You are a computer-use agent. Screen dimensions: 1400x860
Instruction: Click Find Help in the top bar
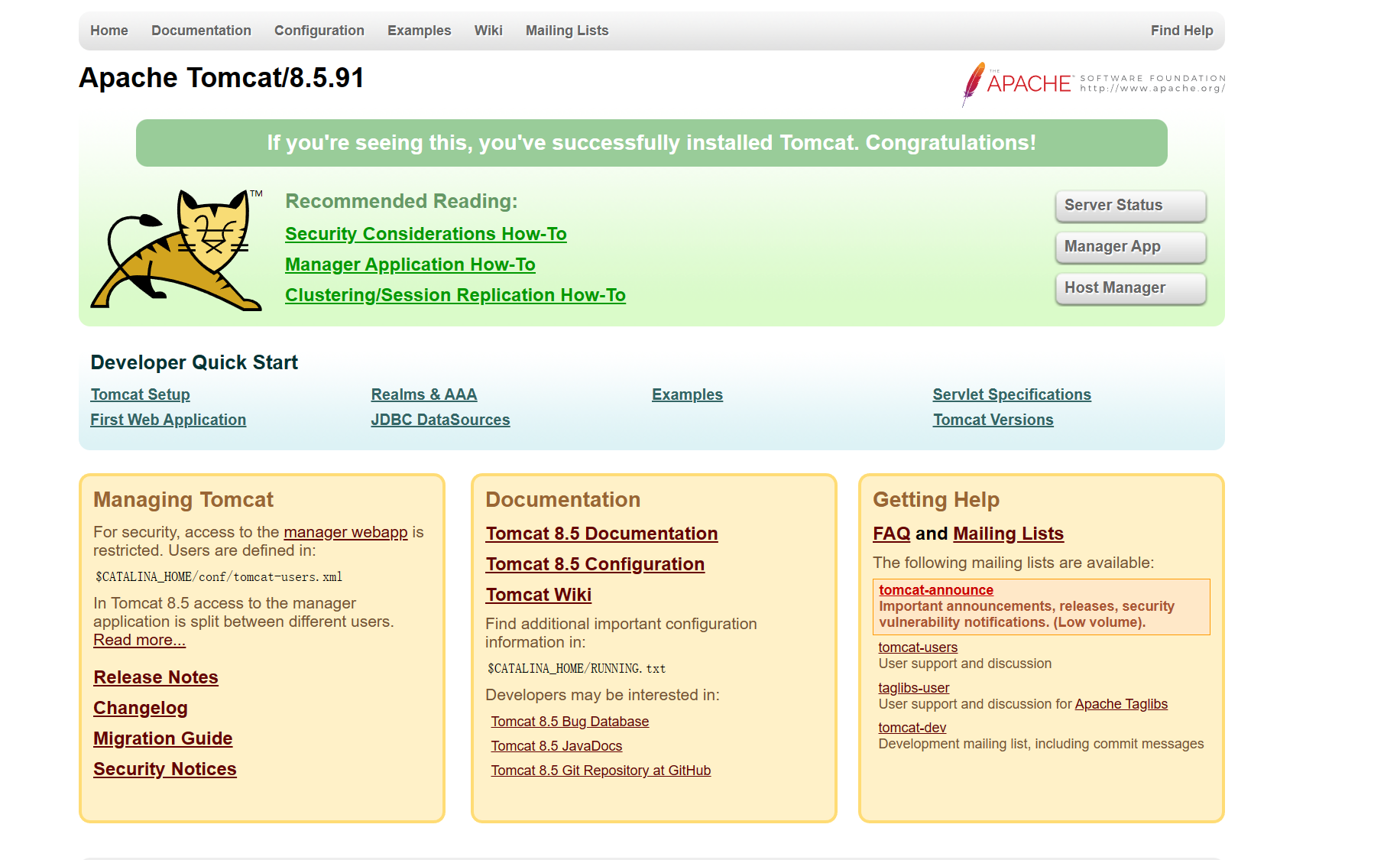[x=1181, y=31]
